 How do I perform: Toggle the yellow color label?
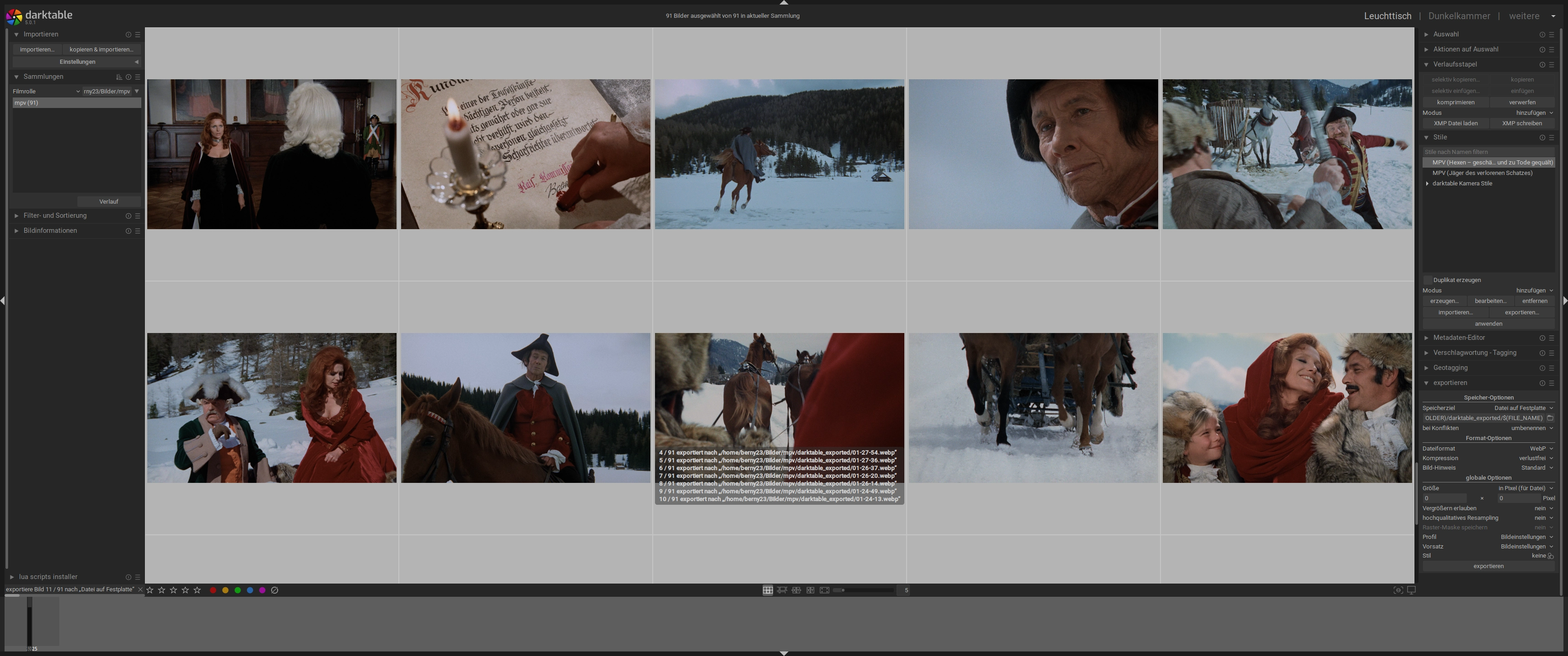[x=225, y=590]
